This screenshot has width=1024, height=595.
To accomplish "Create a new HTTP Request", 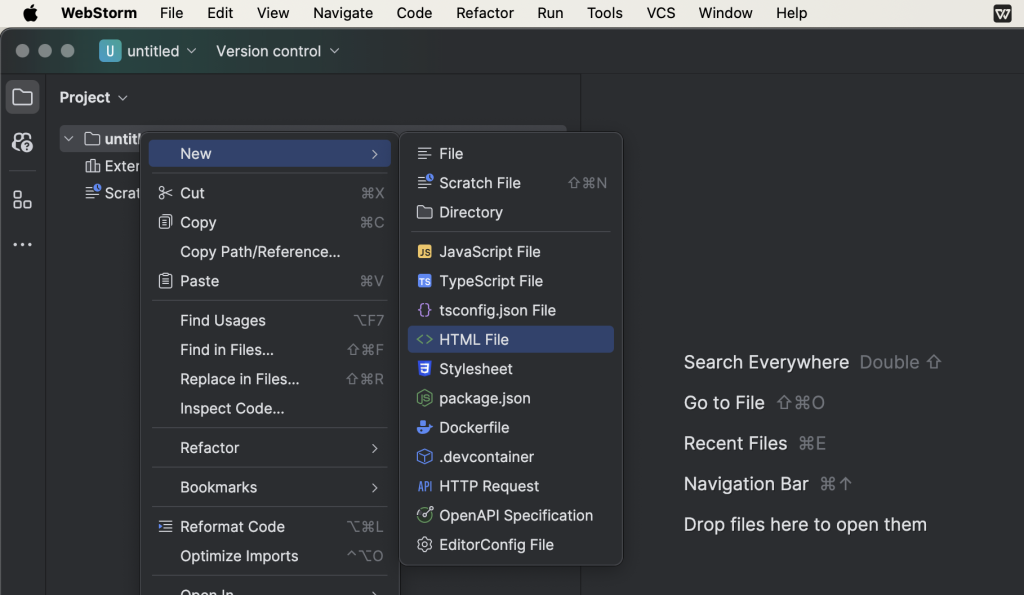I will click(x=488, y=486).
